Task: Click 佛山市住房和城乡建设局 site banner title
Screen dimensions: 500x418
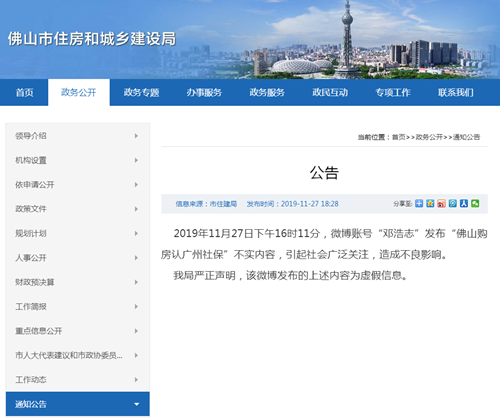Action: [x=92, y=39]
